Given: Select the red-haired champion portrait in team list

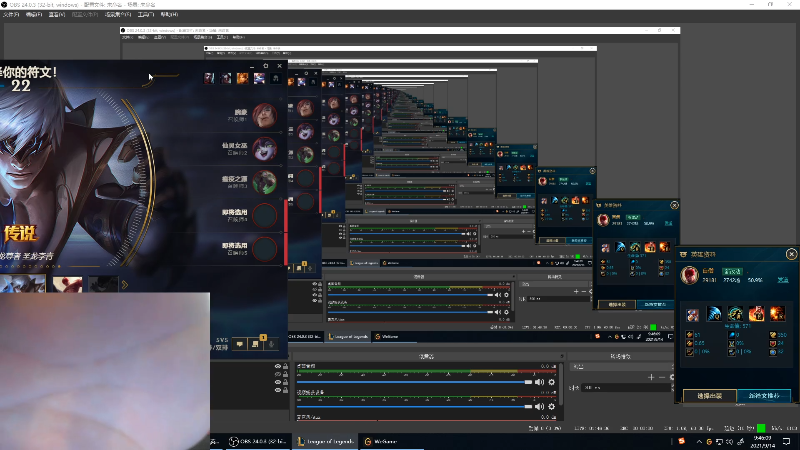Looking at the screenshot, I should pos(265,115).
